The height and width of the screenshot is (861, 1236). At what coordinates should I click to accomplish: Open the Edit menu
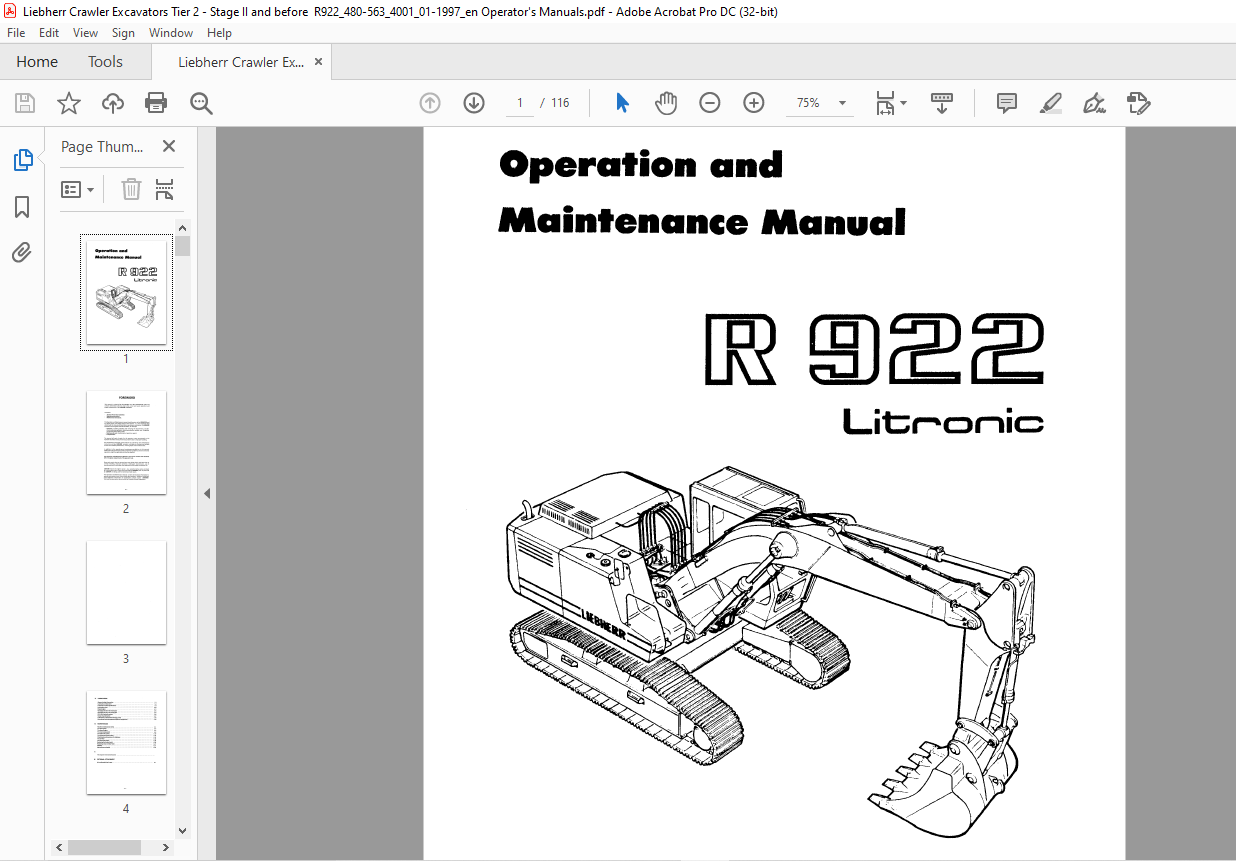coord(49,33)
